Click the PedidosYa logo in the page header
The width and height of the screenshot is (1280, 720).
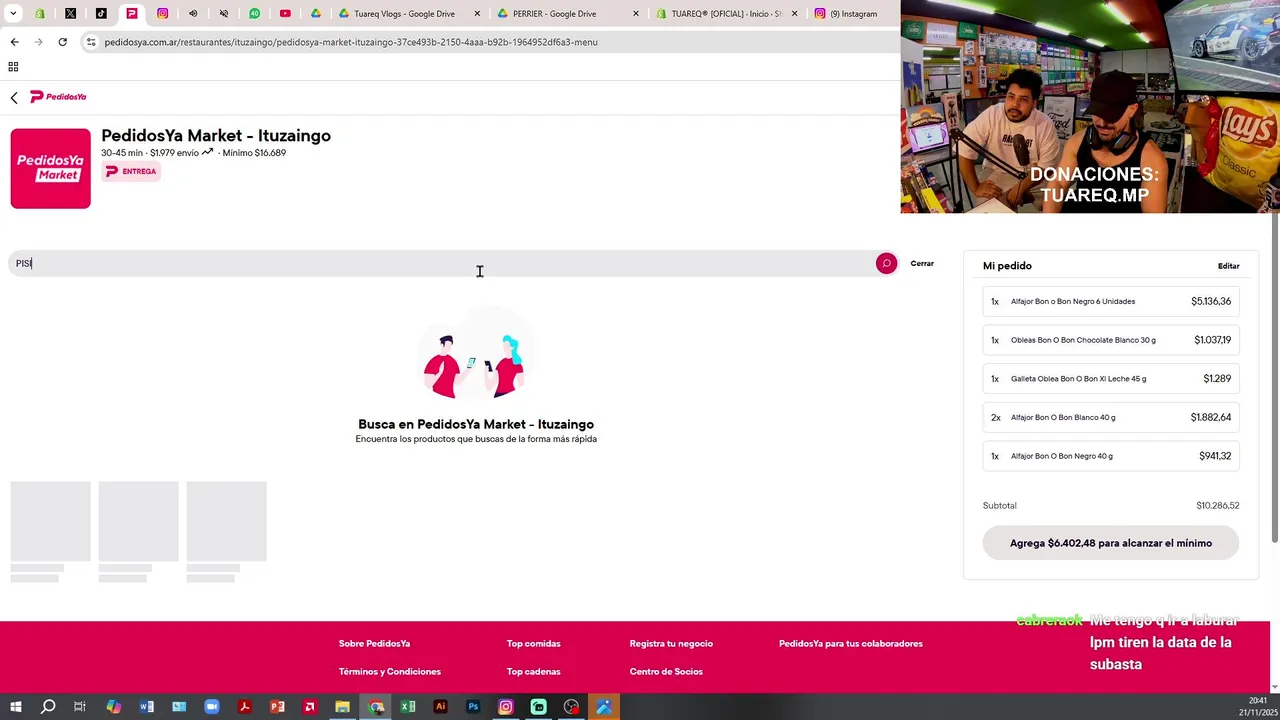tap(58, 97)
